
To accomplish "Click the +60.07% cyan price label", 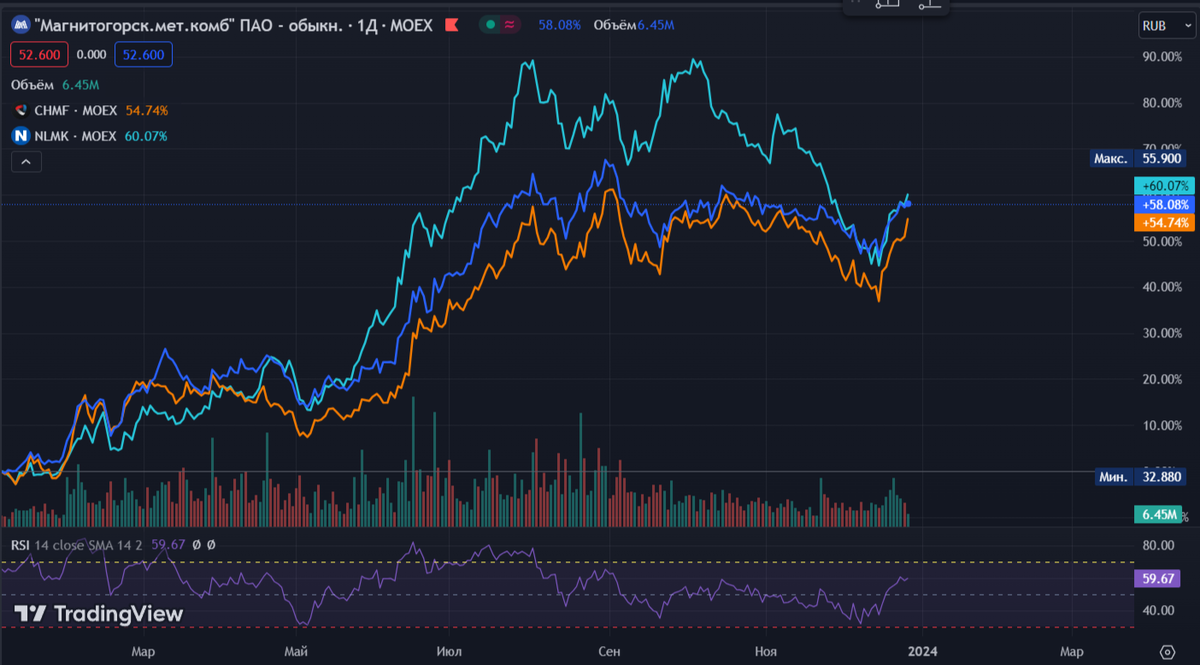I will tap(1163, 186).
